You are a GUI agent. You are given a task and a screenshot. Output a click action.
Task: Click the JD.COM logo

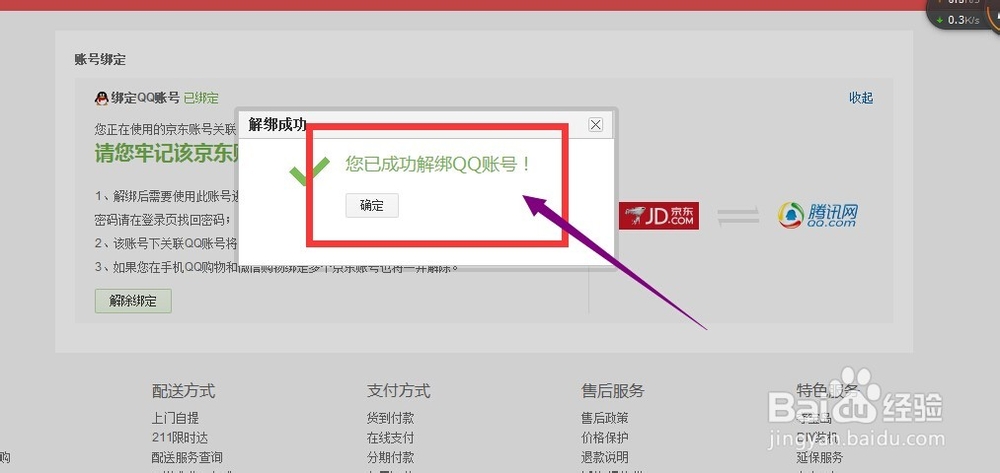coord(659,216)
